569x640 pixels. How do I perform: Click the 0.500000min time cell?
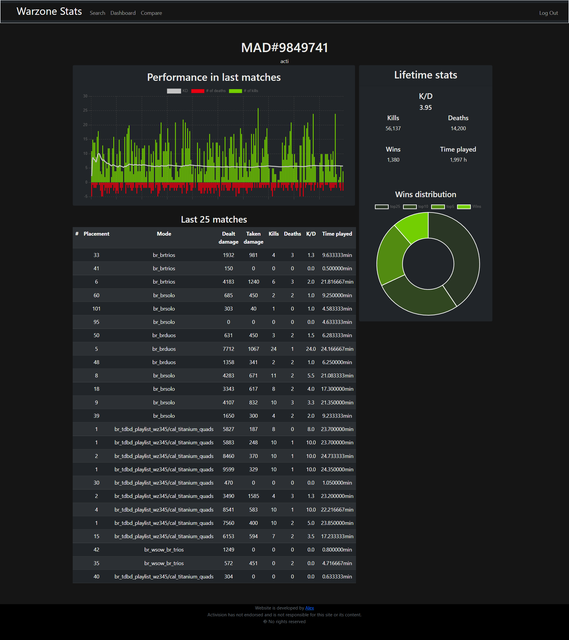coord(337,269)
